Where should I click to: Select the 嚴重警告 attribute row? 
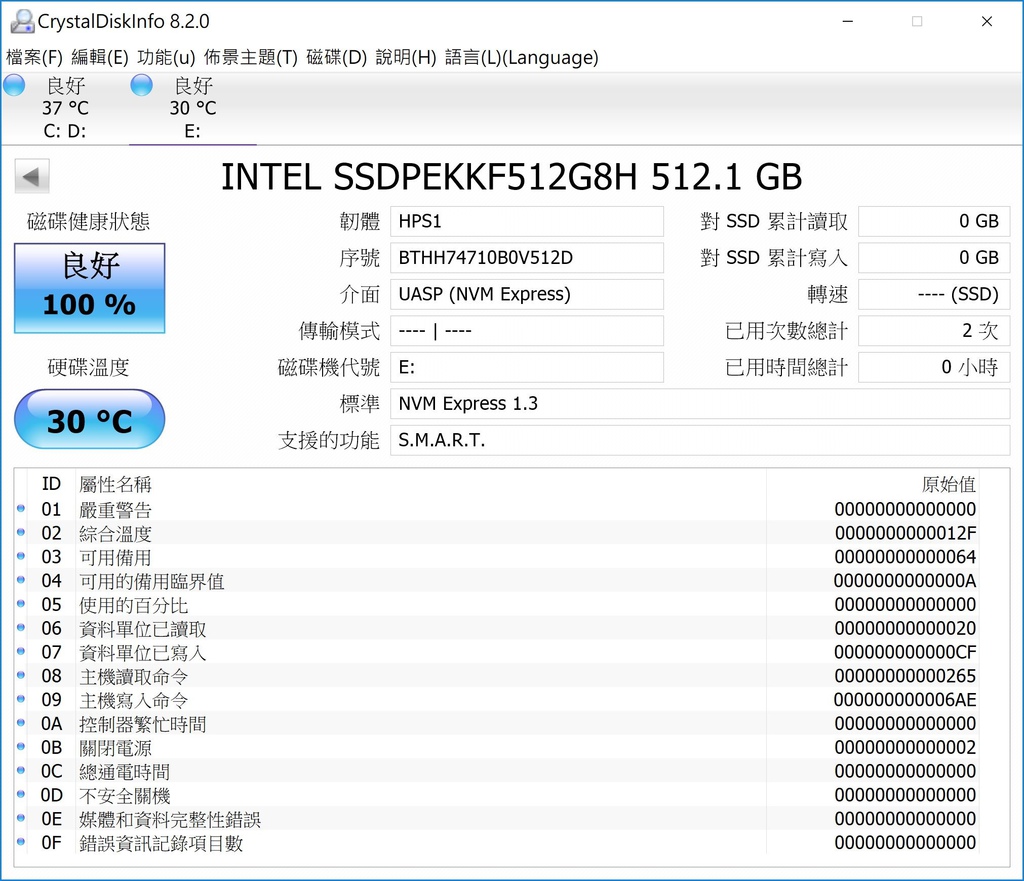(x=496, y=509)
